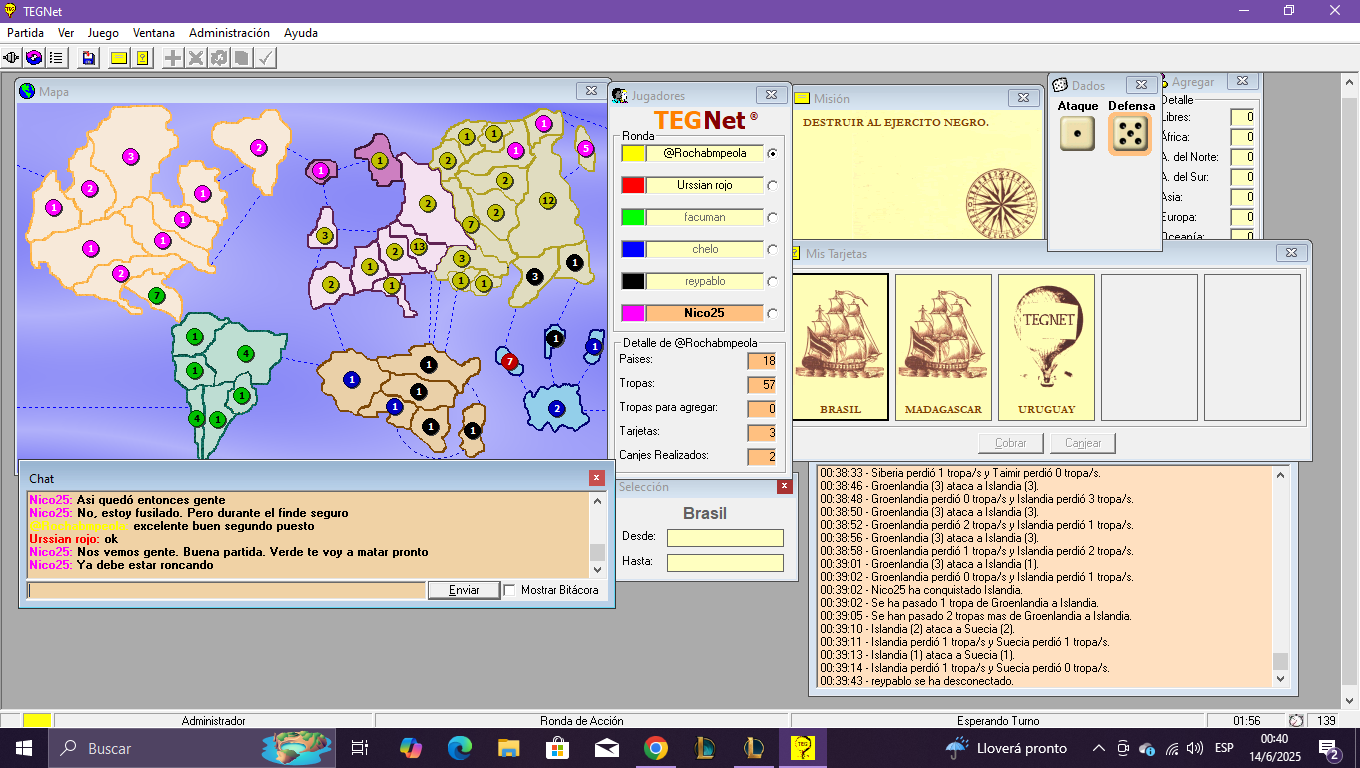Click the yellow swatch beside @Rochabmpeola
Viewport: 1360px width, 768px height.
(x=633, y=154)
